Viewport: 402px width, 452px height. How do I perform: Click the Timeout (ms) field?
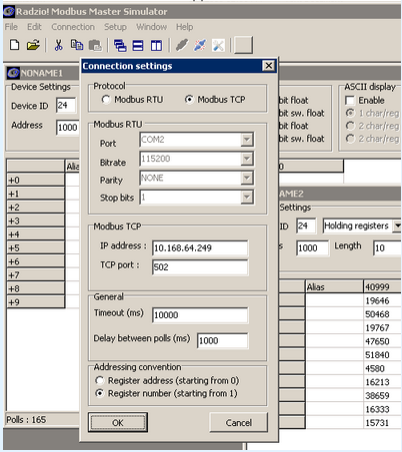coord(200,315)
